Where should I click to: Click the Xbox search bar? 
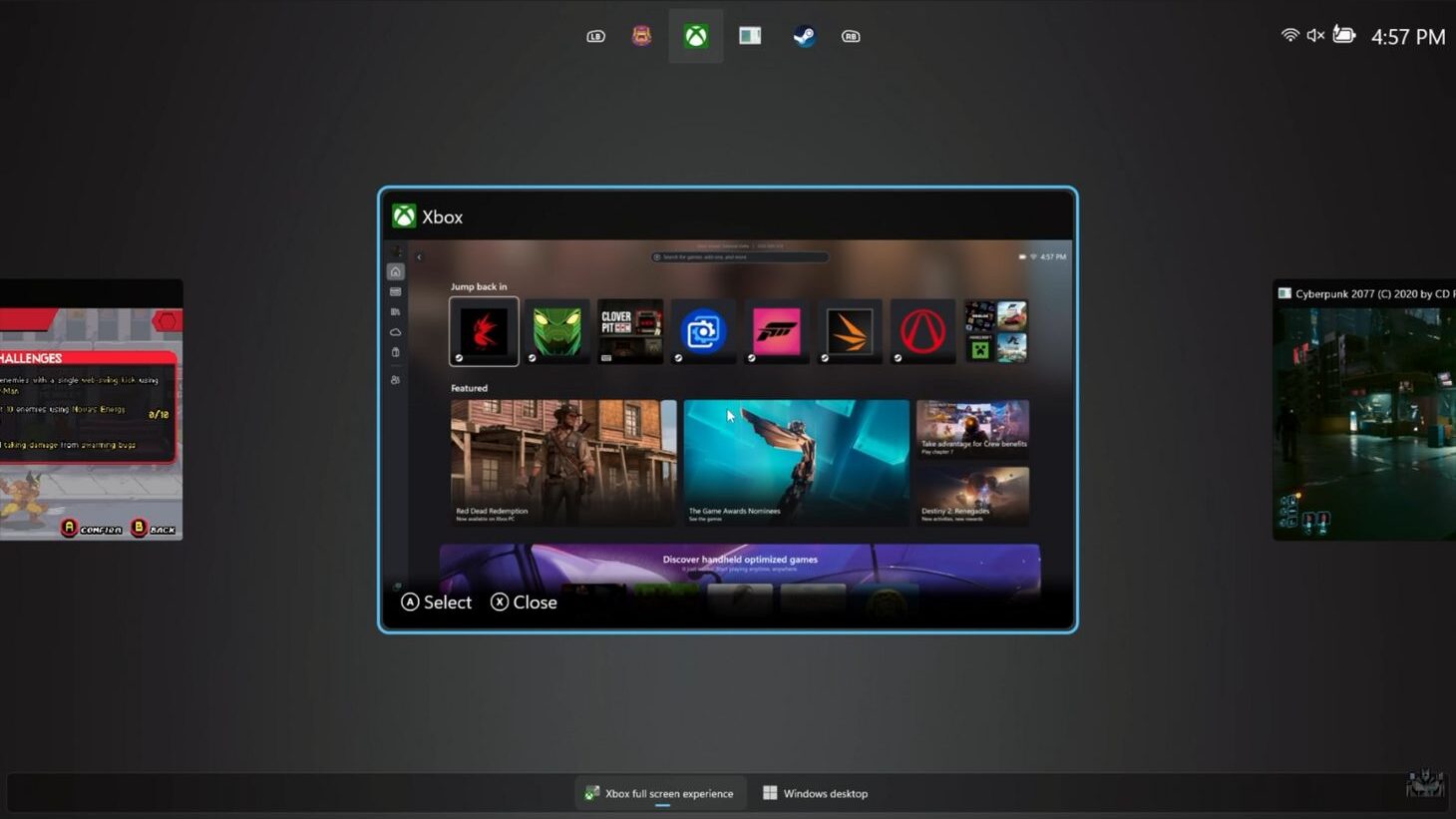(x=739, y=256)
